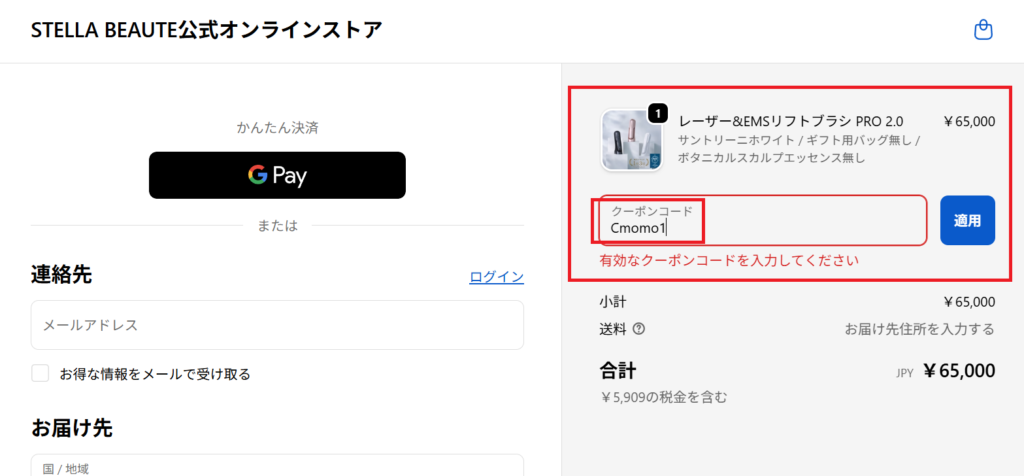Open the 国 / 地域 country dropdown
This screenshot has height=476, width=1024.
(277, 466)
